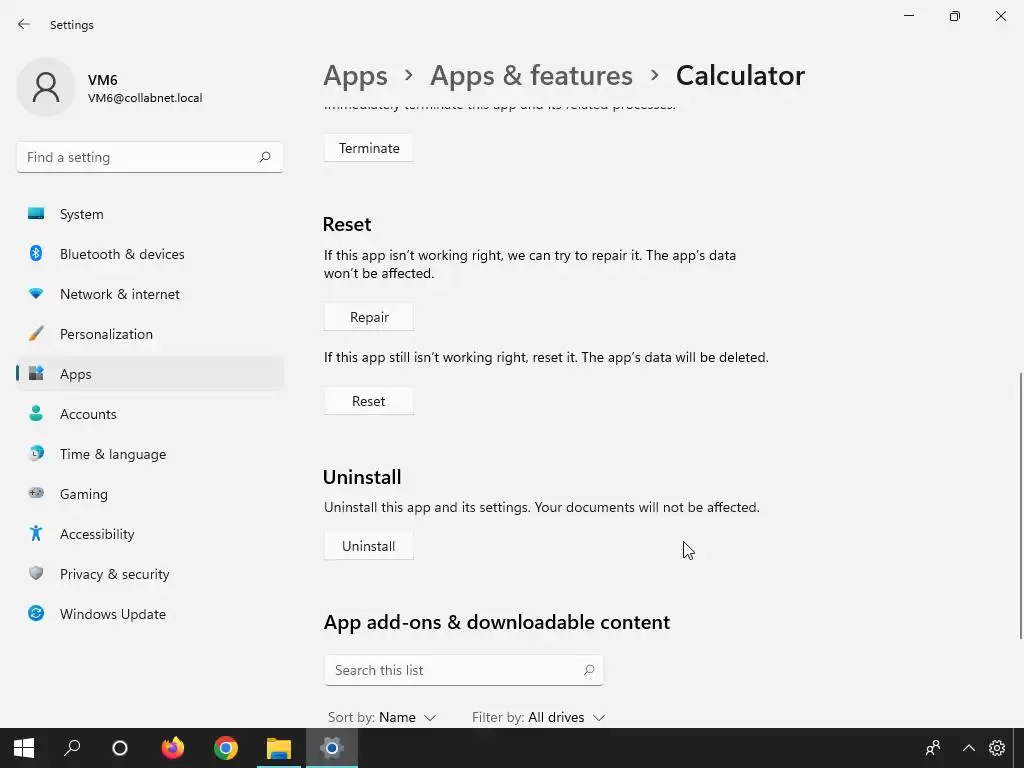Open Personalization settings

point(150,334)
